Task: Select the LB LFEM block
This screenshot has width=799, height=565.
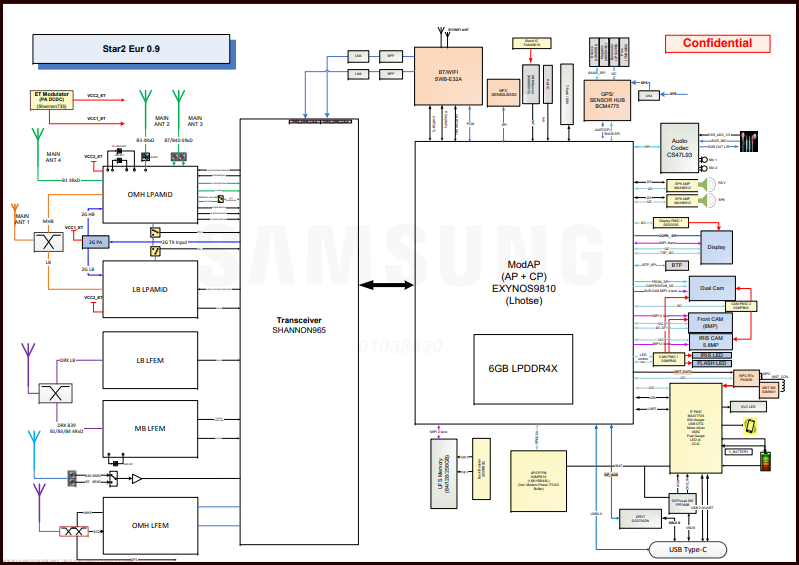Action: [x=150, y=360]
